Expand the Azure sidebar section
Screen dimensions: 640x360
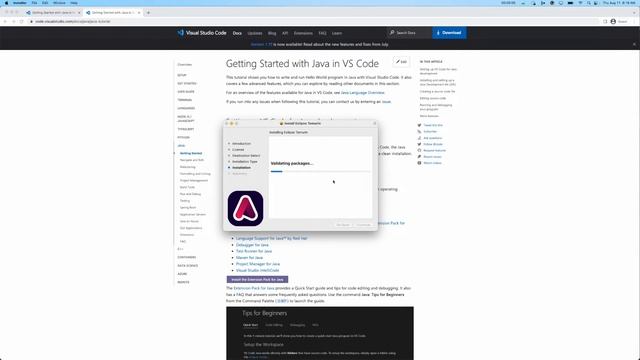[x=182, y=274]
